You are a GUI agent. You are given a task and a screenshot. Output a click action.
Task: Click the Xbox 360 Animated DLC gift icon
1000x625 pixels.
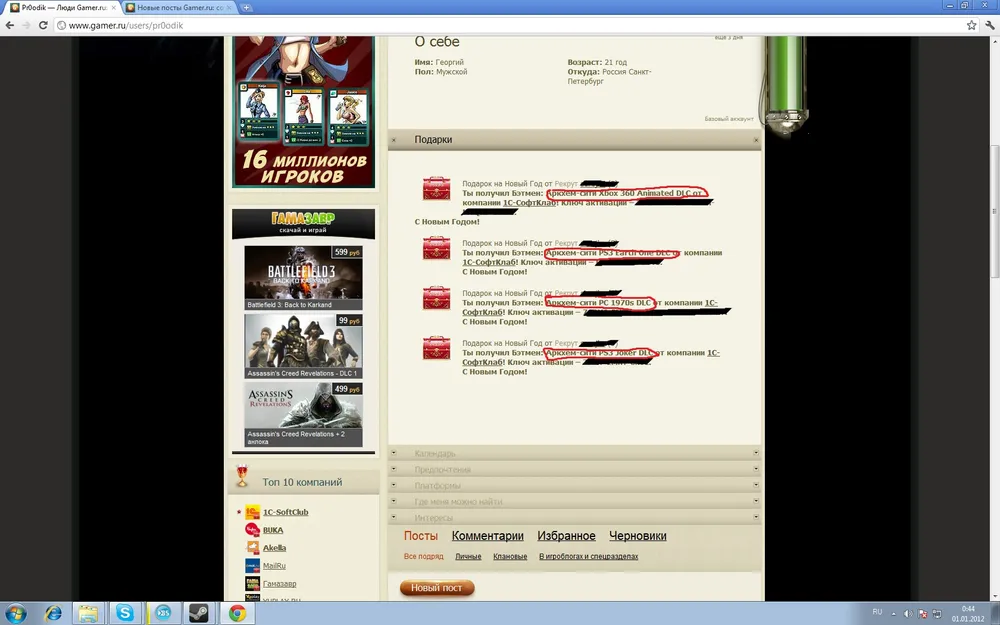coord(436,189)
